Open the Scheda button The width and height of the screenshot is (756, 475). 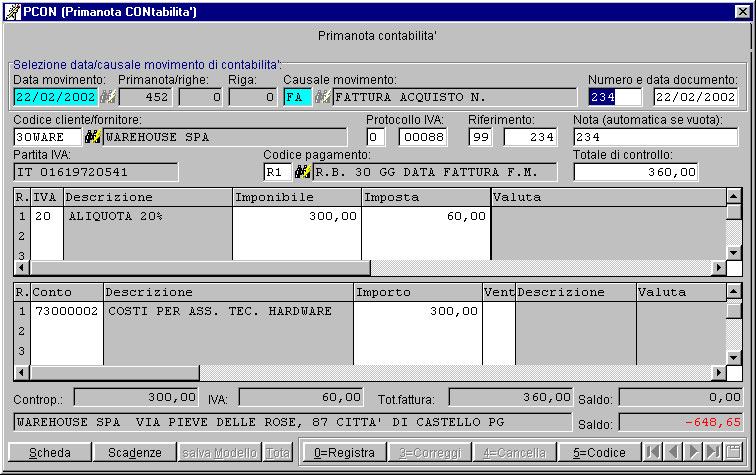pos(50,452)
